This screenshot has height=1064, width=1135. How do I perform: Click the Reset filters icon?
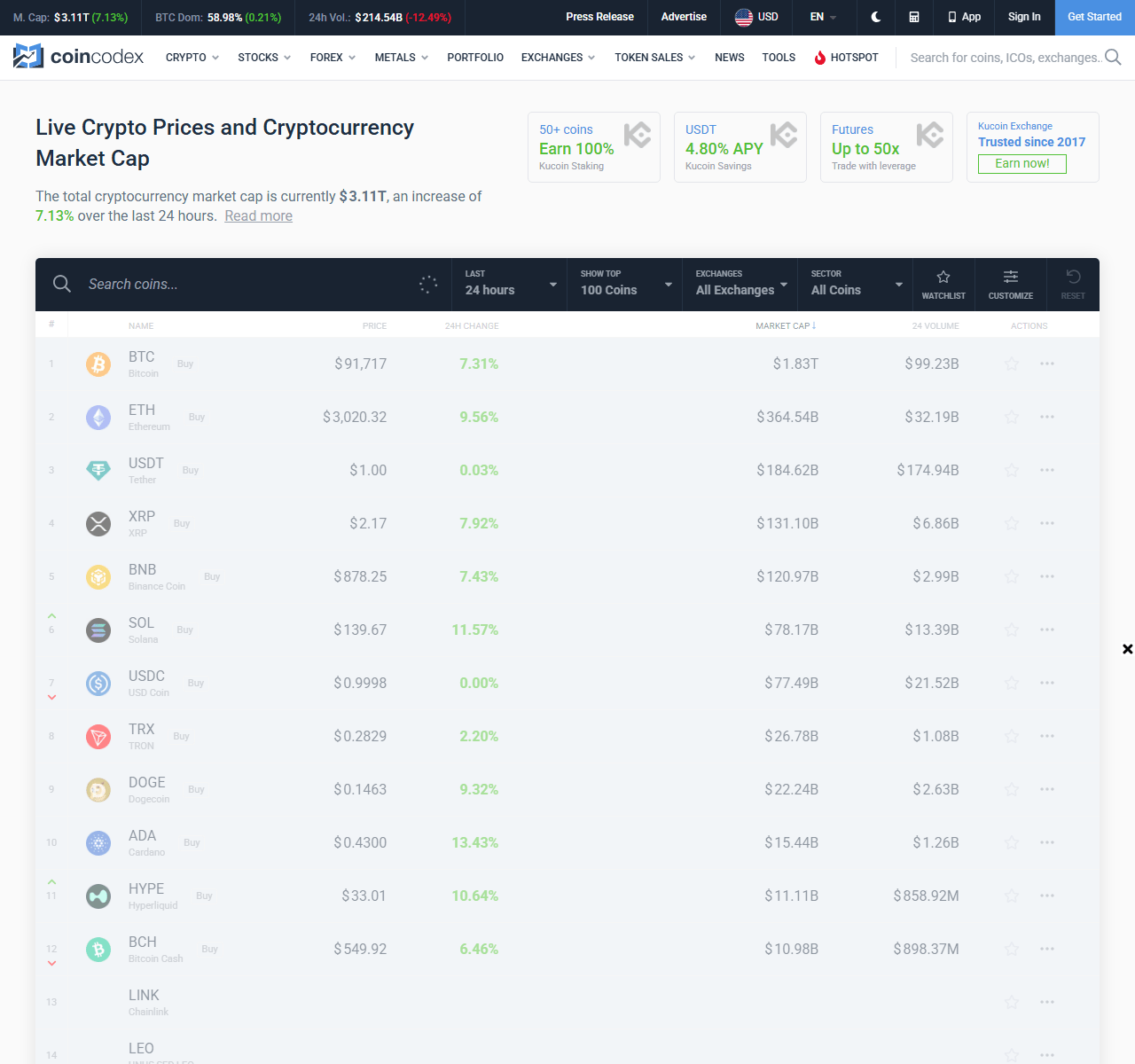click(1073, 285)
